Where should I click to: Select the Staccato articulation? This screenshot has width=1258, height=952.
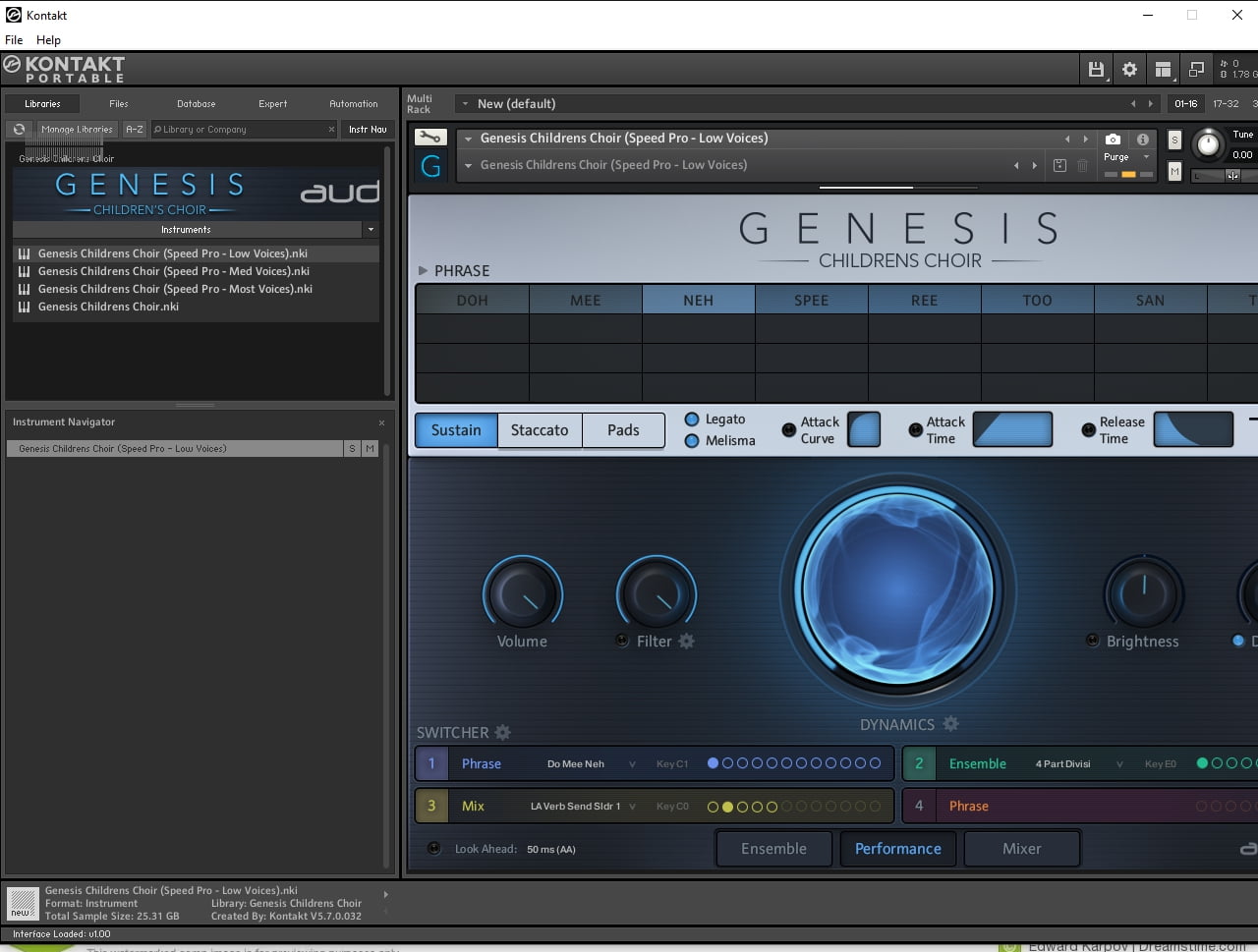[540, 430]
